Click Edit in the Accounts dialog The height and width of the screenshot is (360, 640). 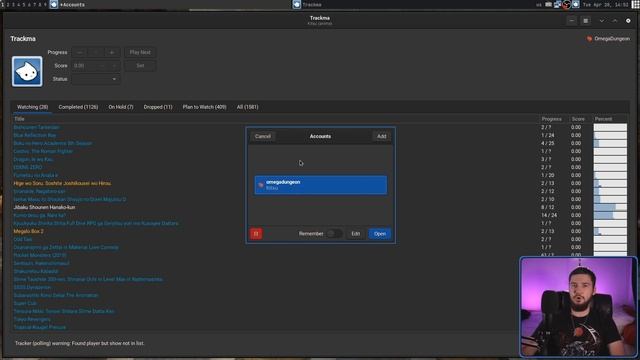pyautogui.click(x=356, y=234)
